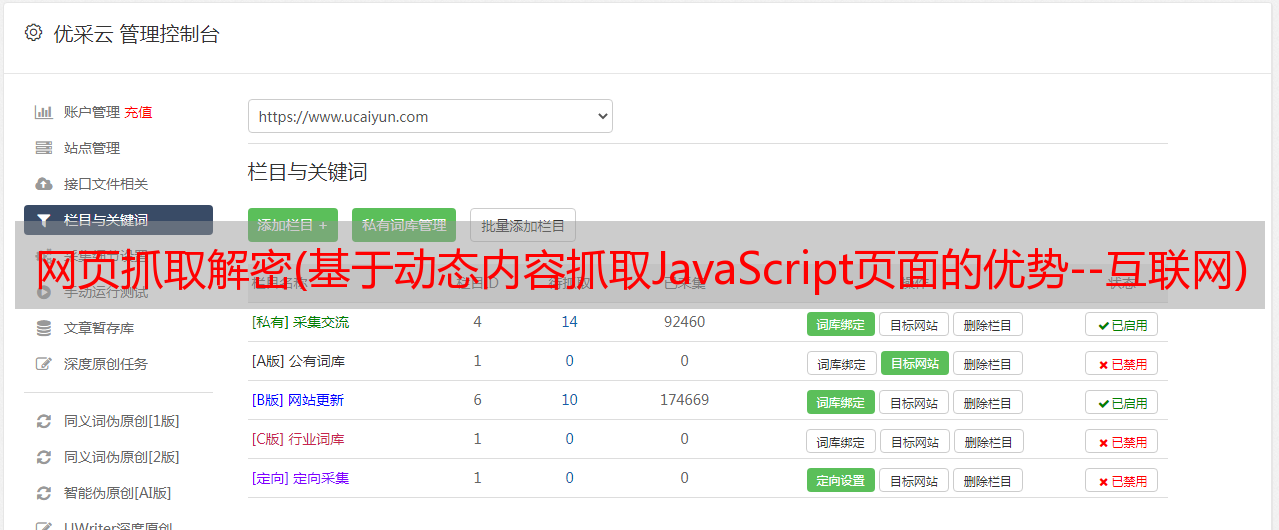The height and width of the screenshot is (530, 1279).
Task: Click 删除栏目 in the 行业词库 row
Action: [989, 441]
